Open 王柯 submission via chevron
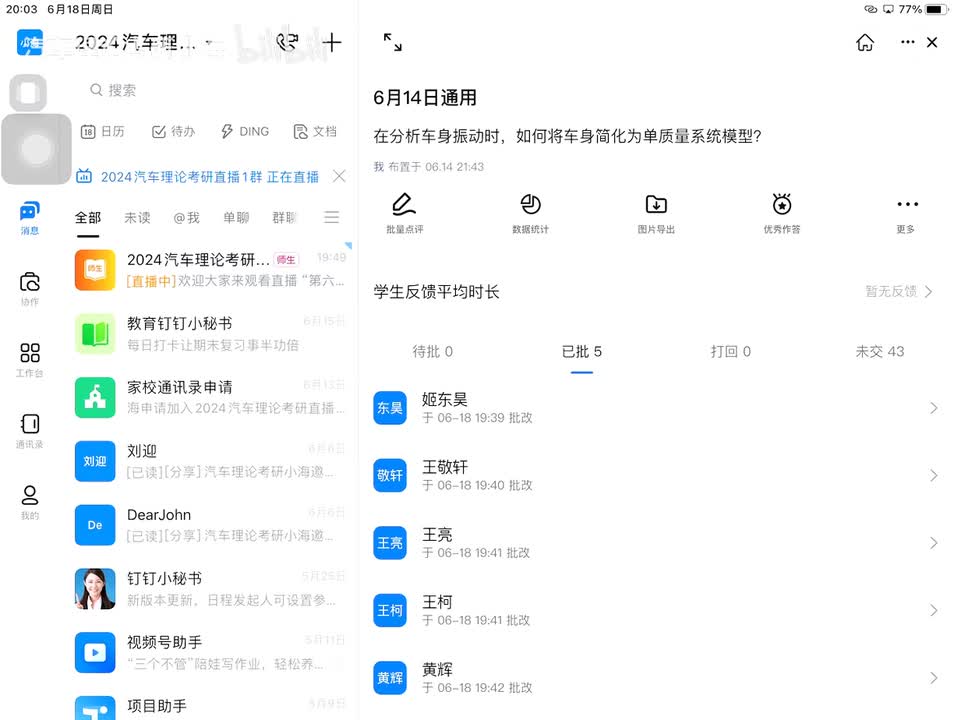This screenshot has height=720, width=954. point(933,610)
